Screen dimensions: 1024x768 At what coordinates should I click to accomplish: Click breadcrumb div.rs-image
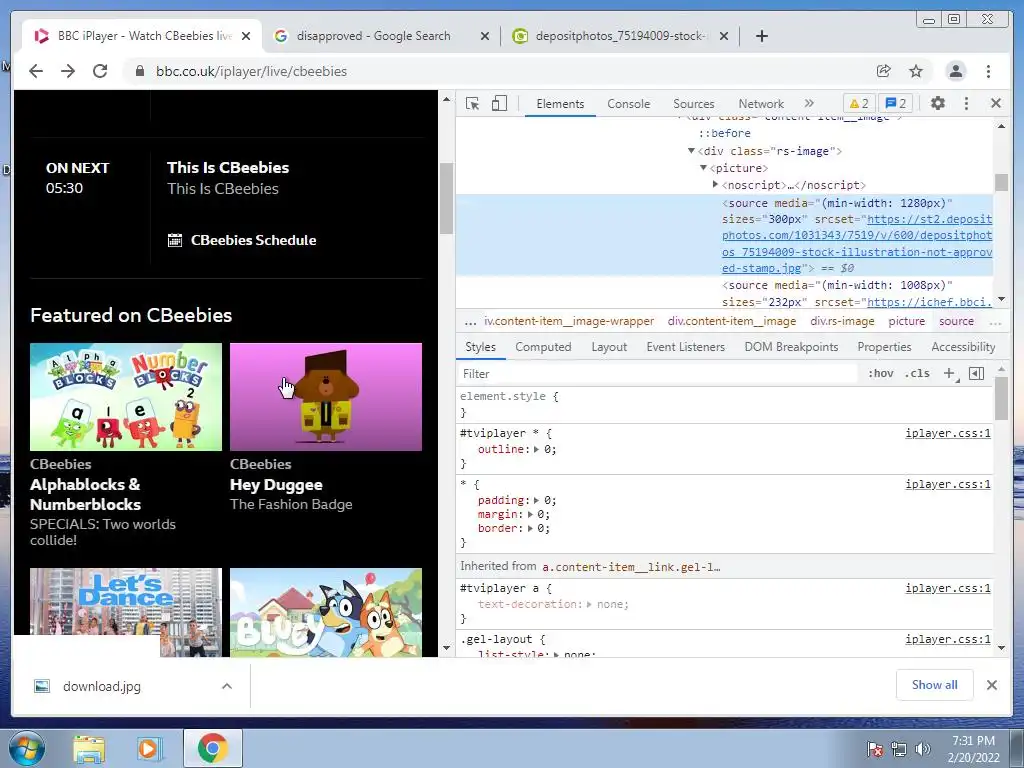[842, 321]
